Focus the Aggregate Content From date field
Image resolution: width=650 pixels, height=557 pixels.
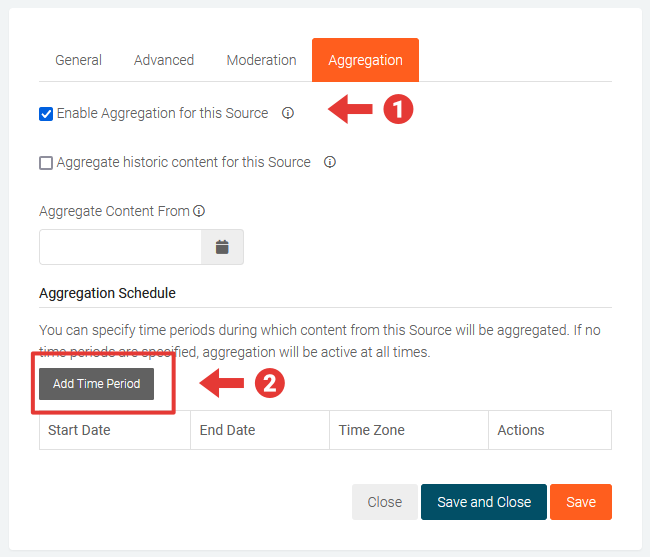pyautogui.click(x=120, y=247)
